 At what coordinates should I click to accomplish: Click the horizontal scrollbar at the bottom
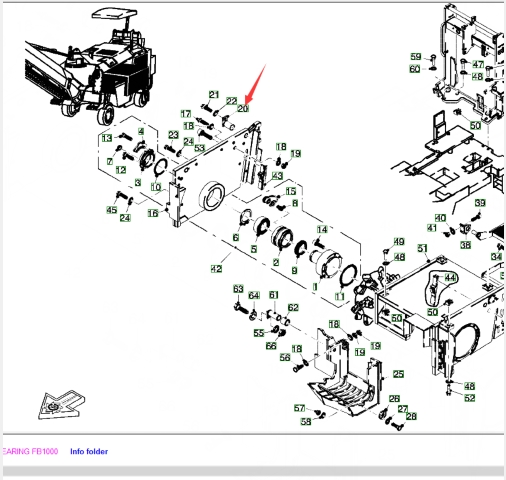point(253,471)
